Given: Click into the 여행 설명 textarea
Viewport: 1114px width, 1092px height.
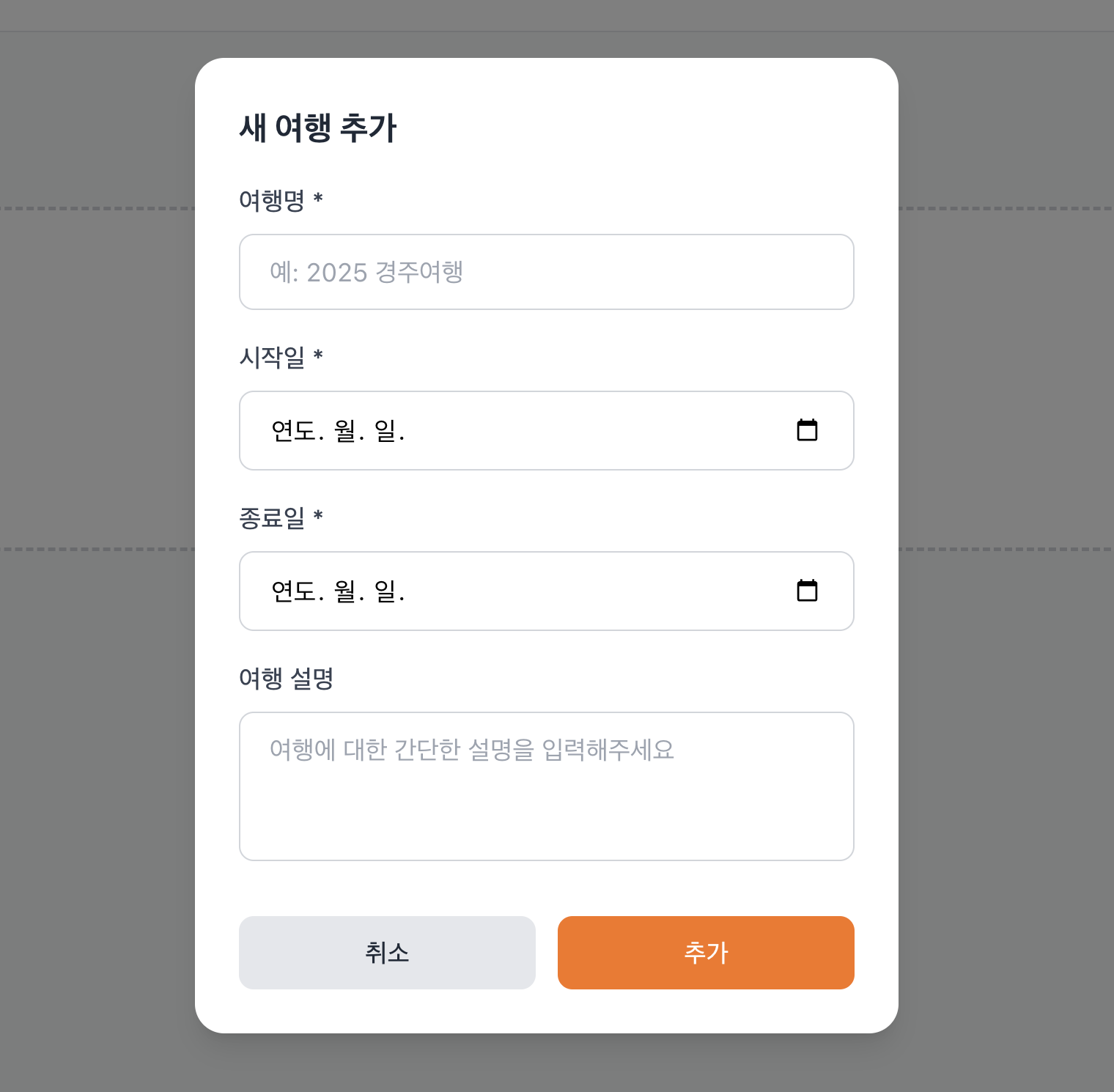Looking at the screenshot, I should pyautogui.click(x=547, y=786).
